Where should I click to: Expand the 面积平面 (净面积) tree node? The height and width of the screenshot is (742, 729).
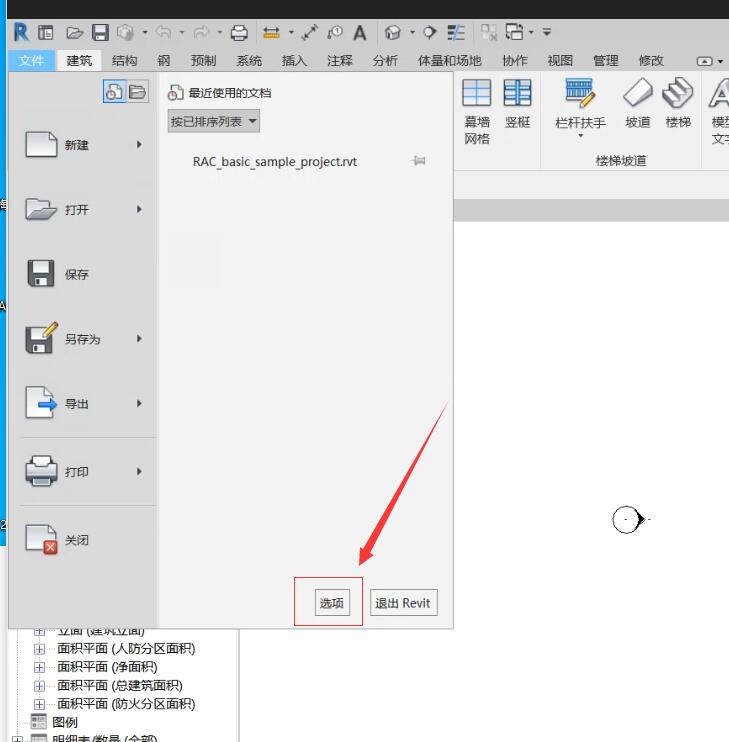pos(40,667)
